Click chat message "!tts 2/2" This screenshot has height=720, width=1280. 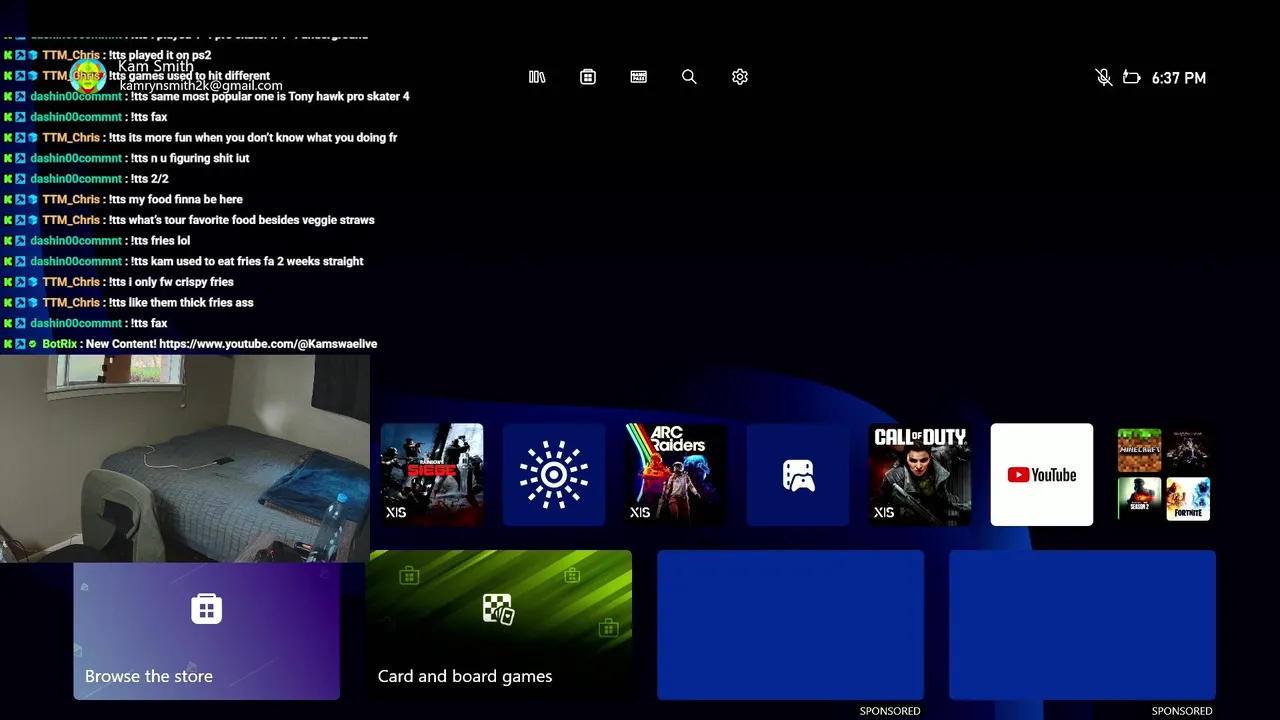click(149, 178)
